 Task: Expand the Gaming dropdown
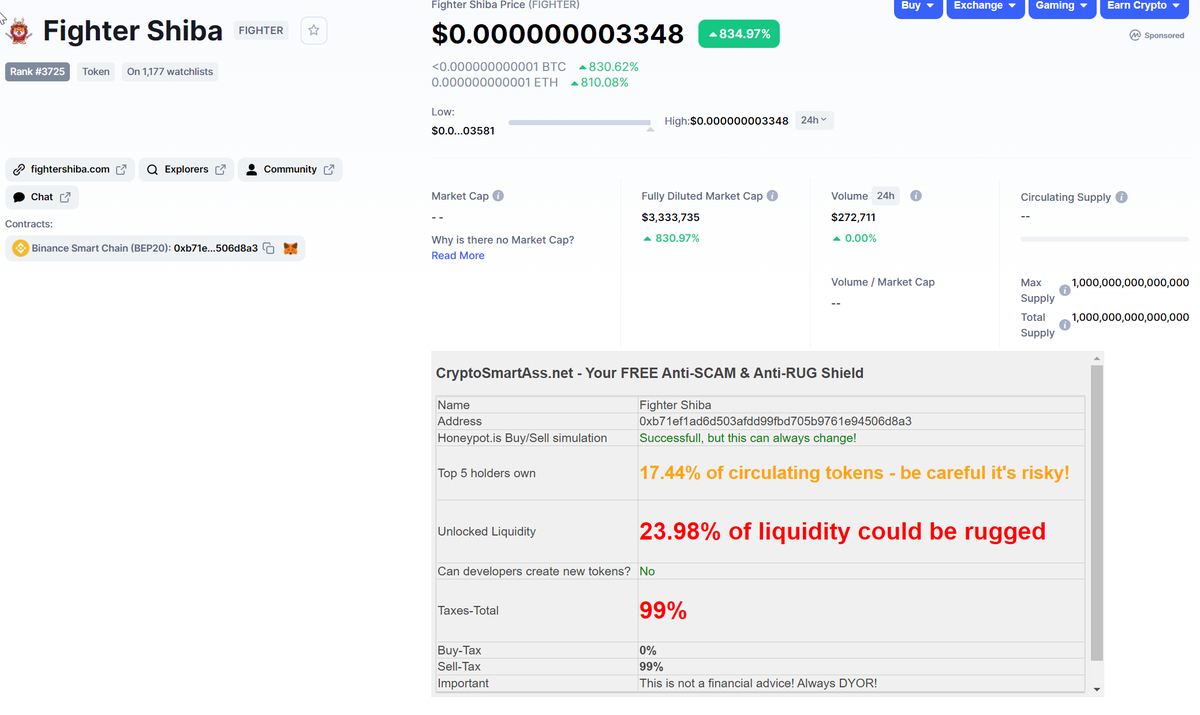[x=1062, y=6]
